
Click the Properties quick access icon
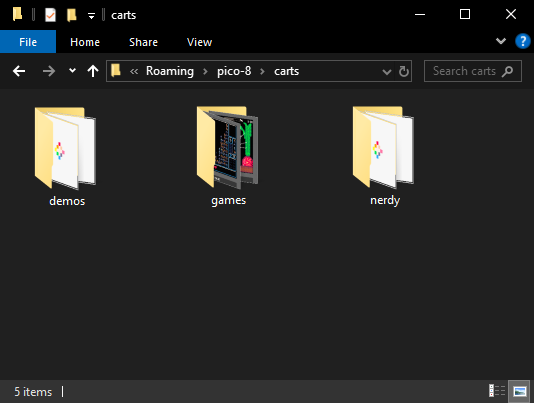[50, 15]
